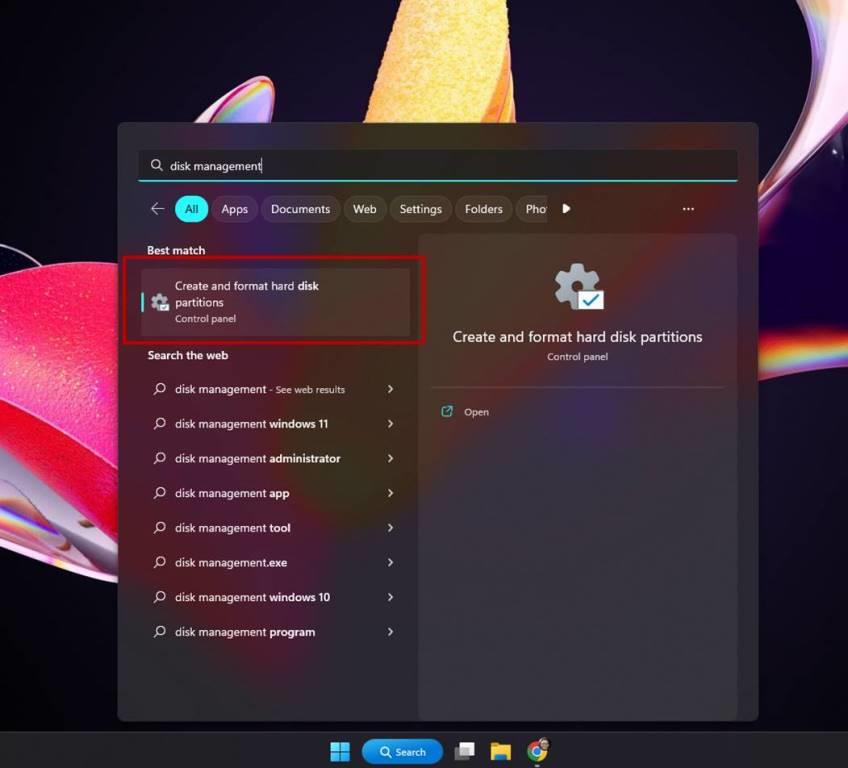Open 'Create and format hard disk partitions' best match
Image resolution: width=848 pixels, height=768 pixels.
click(x=275, y=302)
